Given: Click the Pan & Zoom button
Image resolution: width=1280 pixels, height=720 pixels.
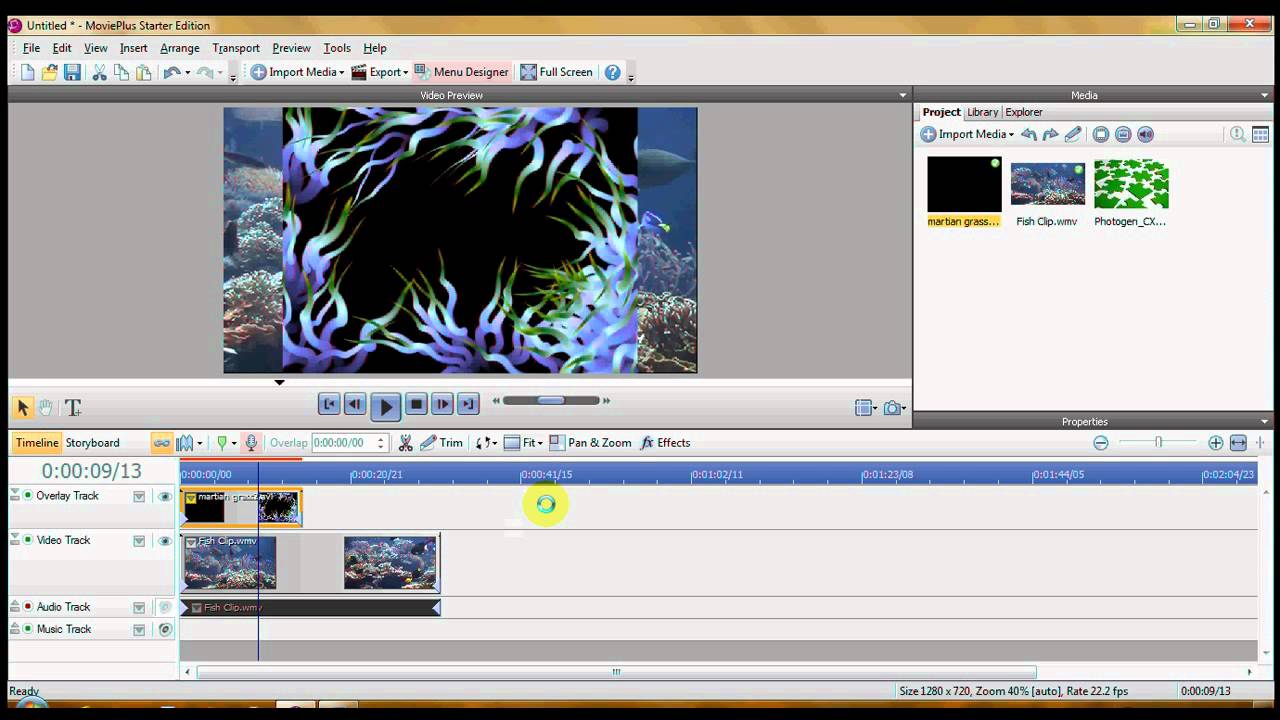Looking at the screenshot, I should pos(590,443).
